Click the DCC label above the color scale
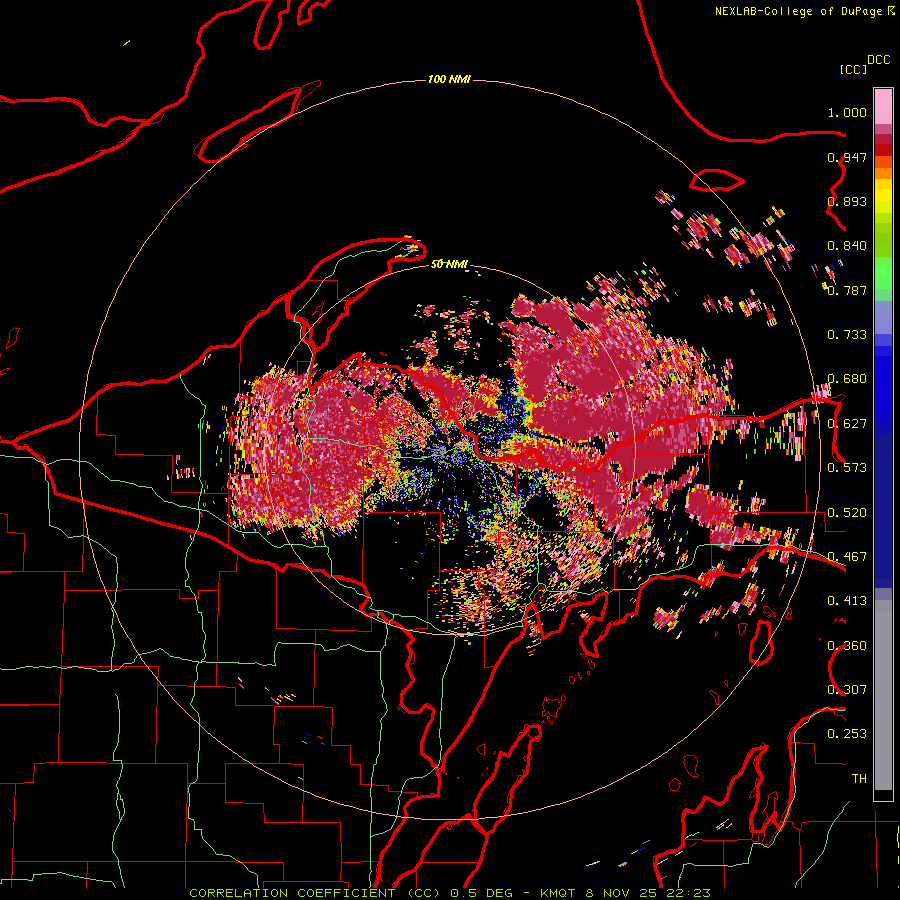 point(878,60)
